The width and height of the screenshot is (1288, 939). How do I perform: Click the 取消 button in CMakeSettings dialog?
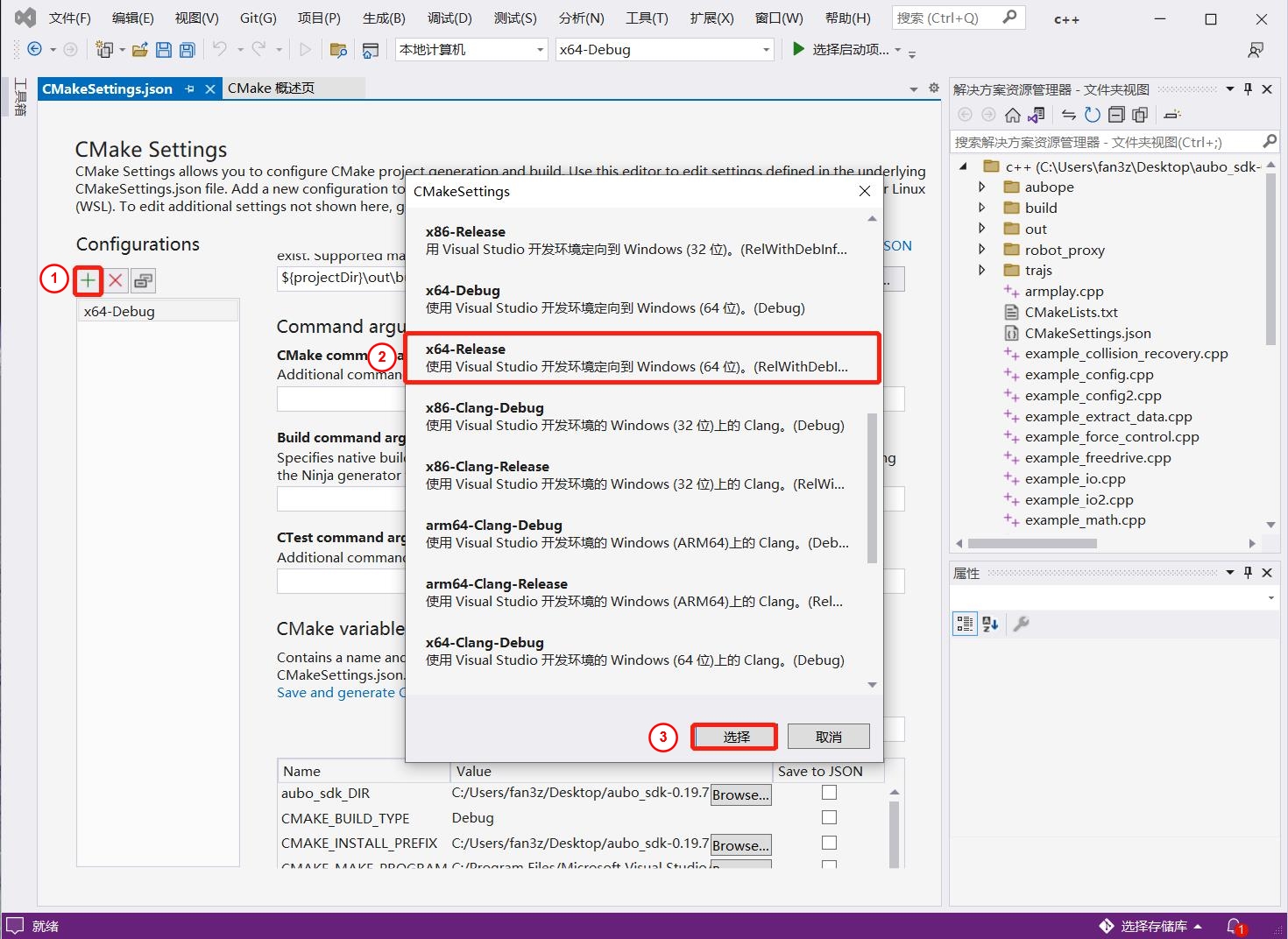click(828, 737)
